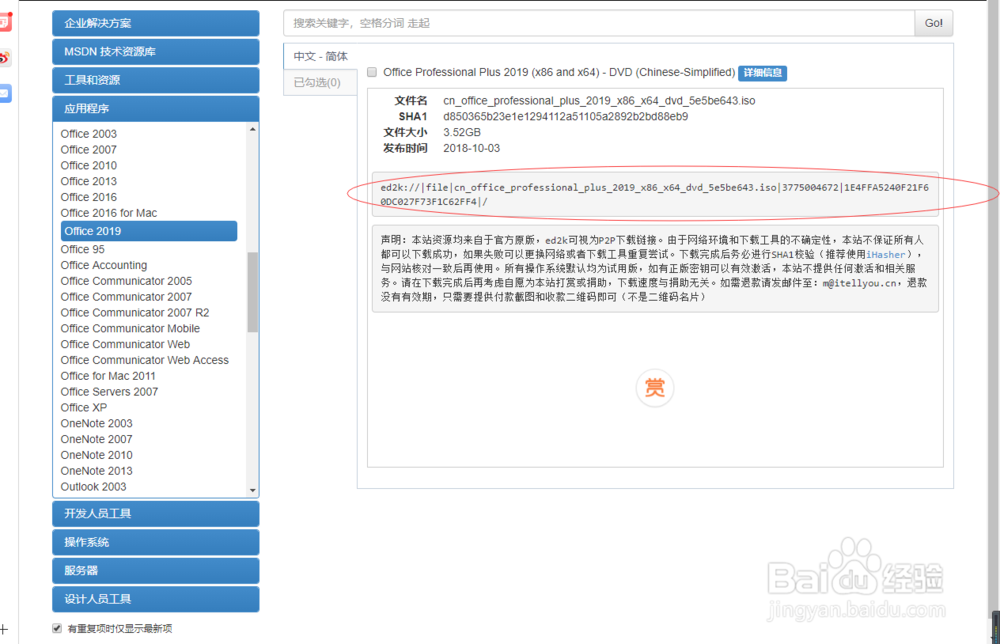The image size is (1000, 644).
Task: Open the mail icon in left sidebar
Action: coord(4,94)
